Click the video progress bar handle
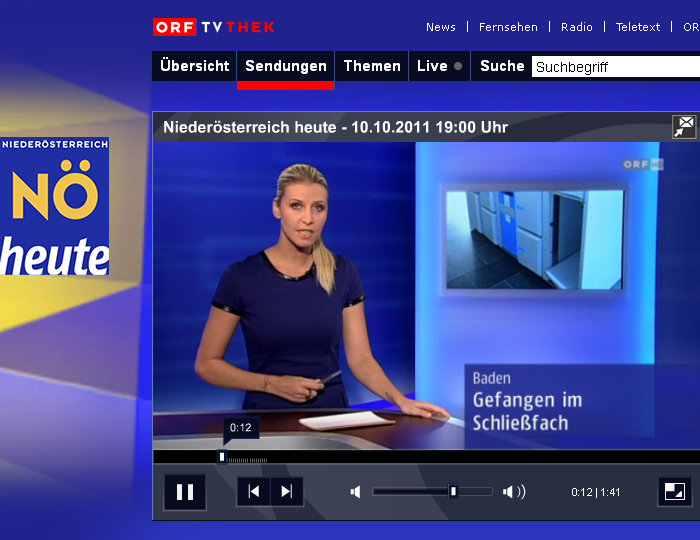This screenshot has height=540, width=700. tap(222, 457)
